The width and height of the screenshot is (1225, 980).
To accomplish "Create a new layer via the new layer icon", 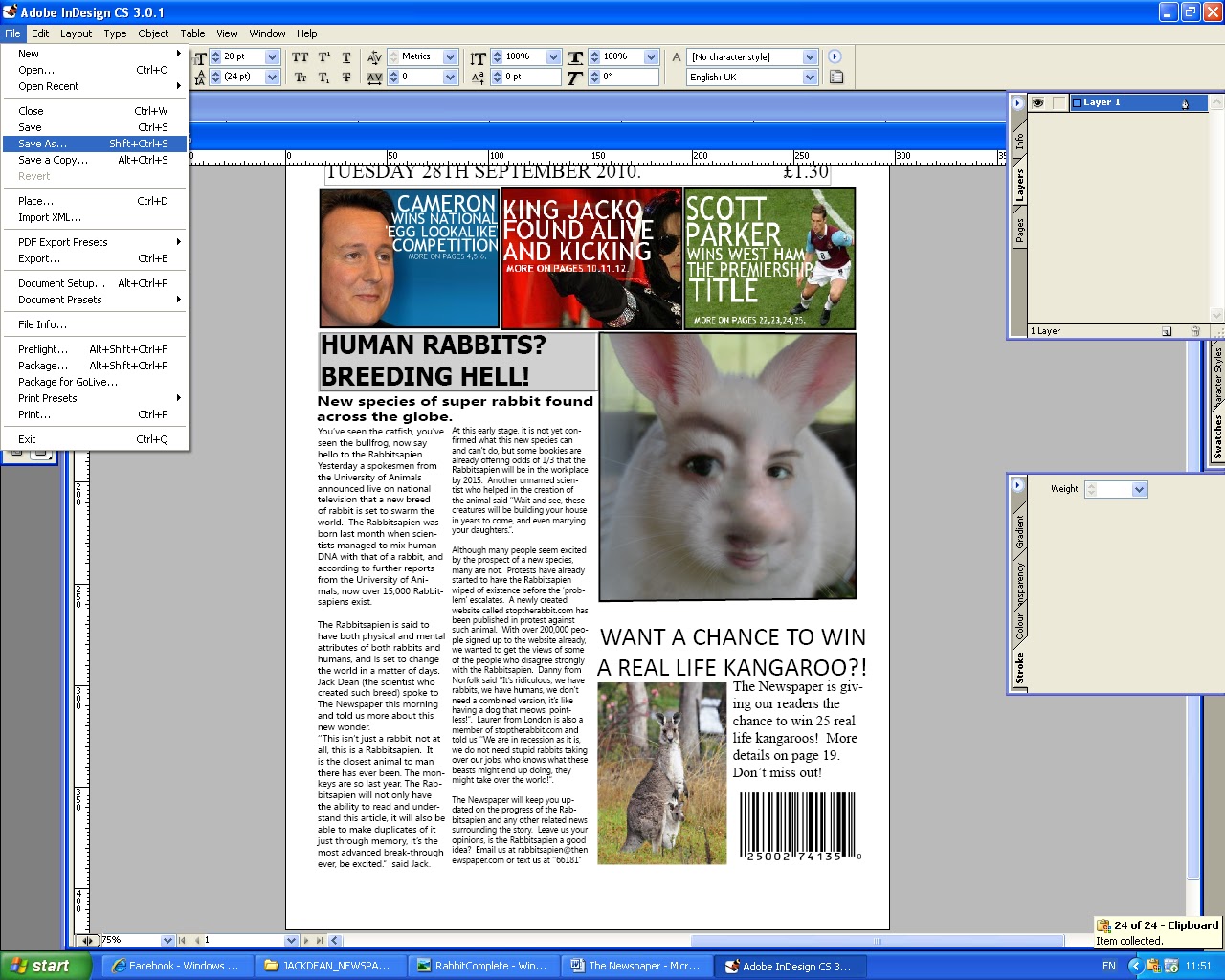I will [x=1168, y=330].
